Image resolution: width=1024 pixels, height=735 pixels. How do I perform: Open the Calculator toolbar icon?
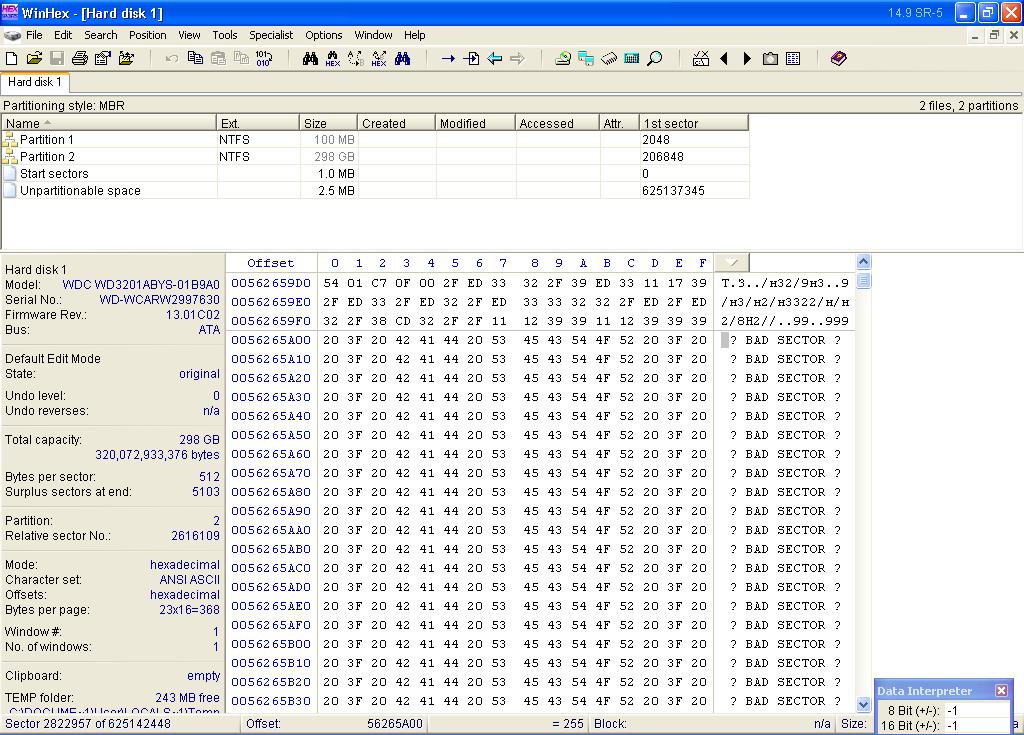pyautogui.click(x=632, y=59)
